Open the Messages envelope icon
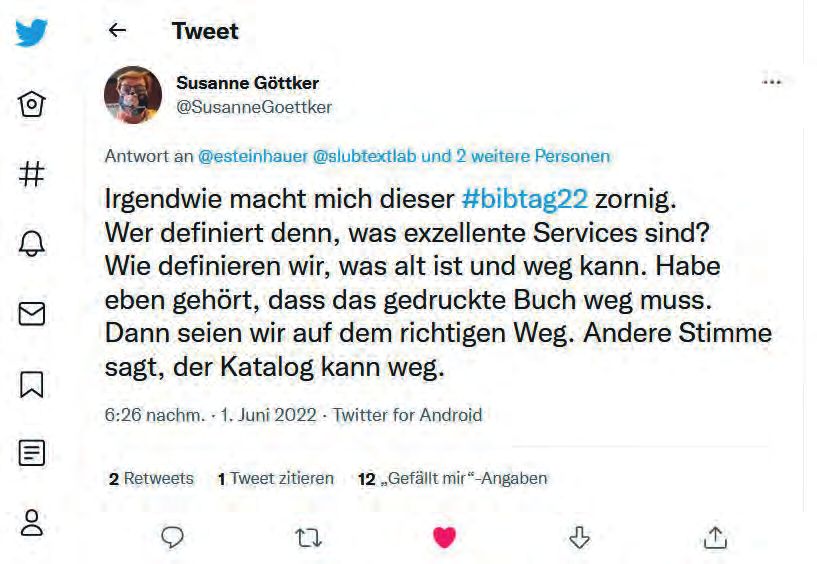This screenshot has height=564, width=817. pyautogui.click(x=31, y=314)
